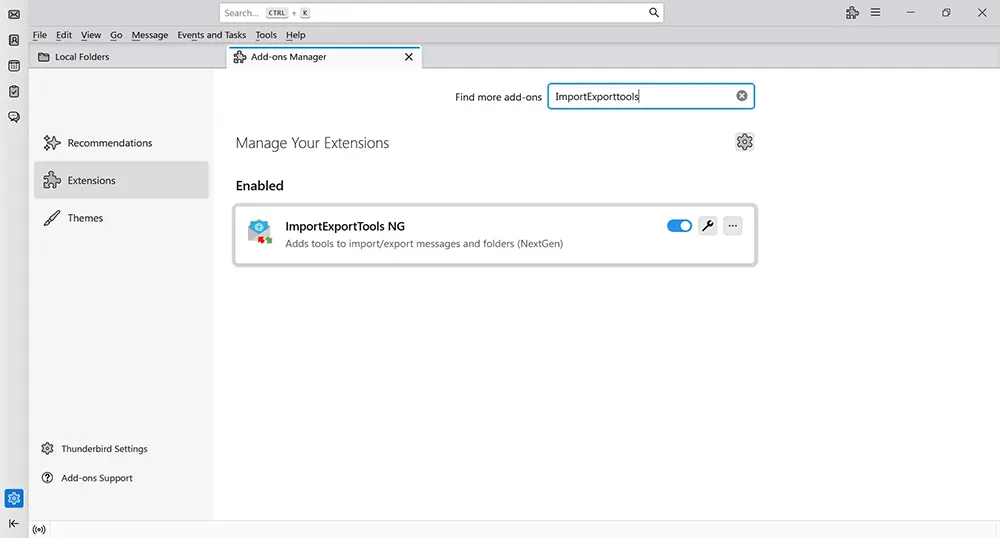This screenshot has height=538, width=1000.
Task: Open the Tasks space icon
Action: (14, 92)
